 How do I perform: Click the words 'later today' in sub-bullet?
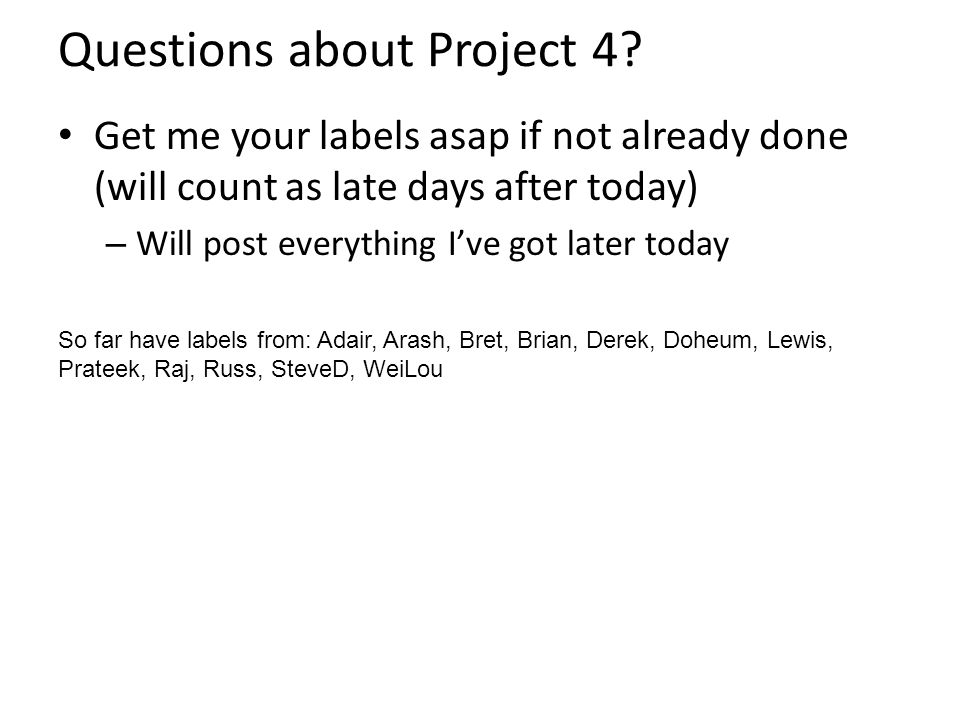coord(648,244)
